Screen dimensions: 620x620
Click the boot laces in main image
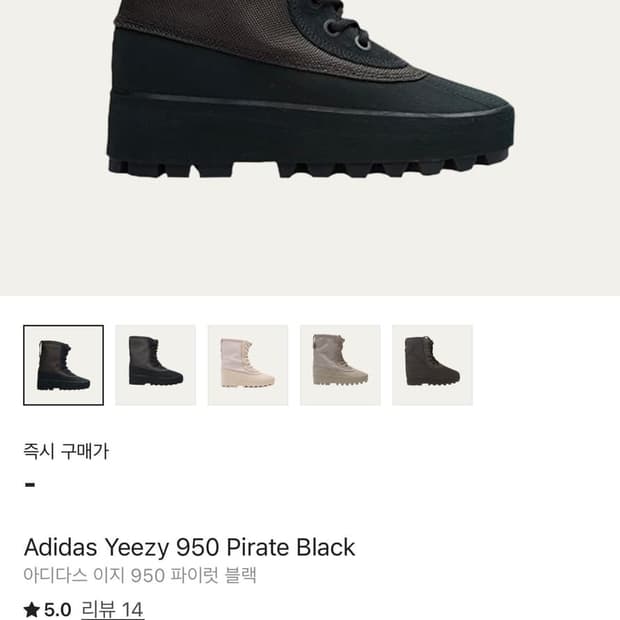click(x=342, y=22)
